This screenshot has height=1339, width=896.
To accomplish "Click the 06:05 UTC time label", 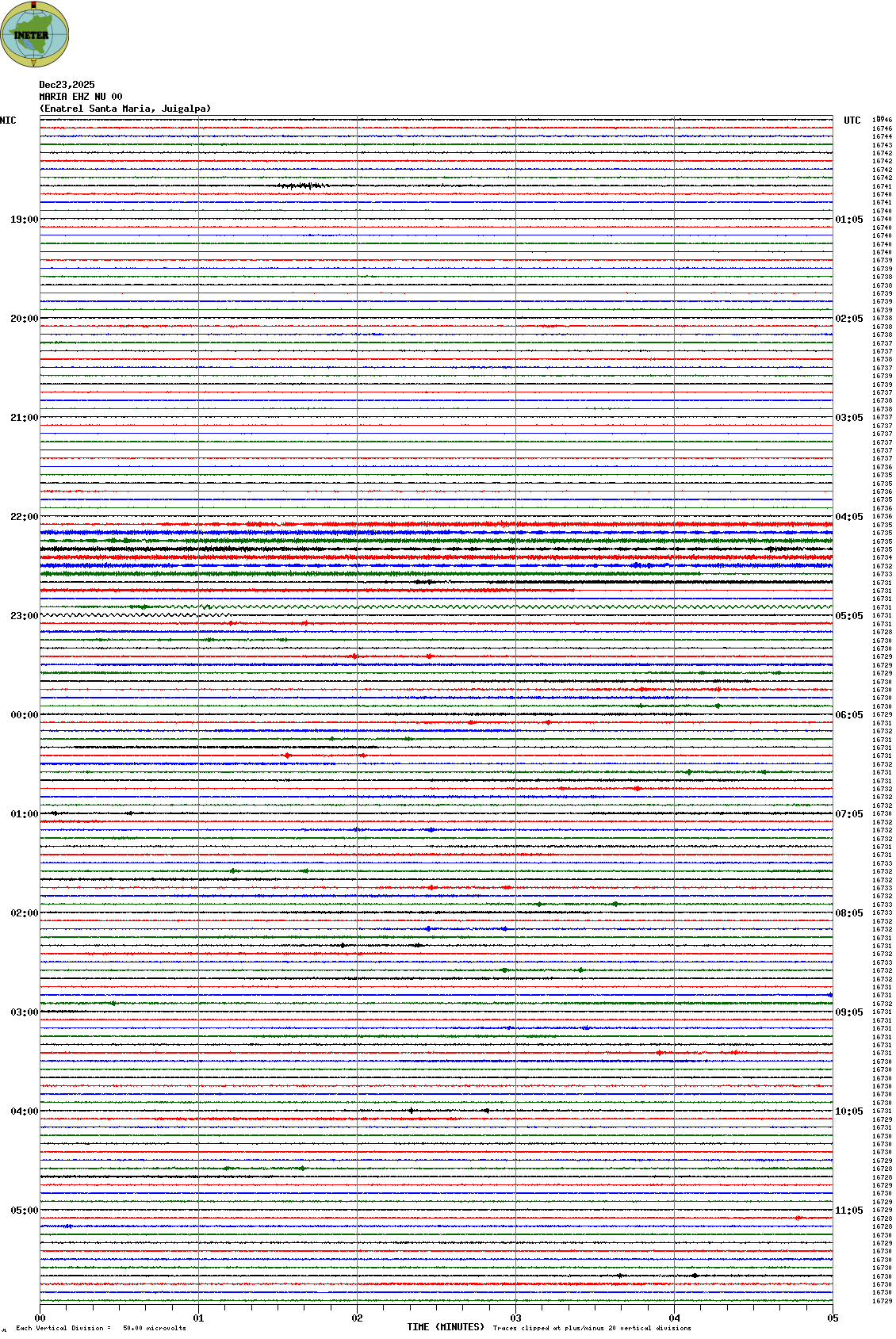I will tap(849, 715).
